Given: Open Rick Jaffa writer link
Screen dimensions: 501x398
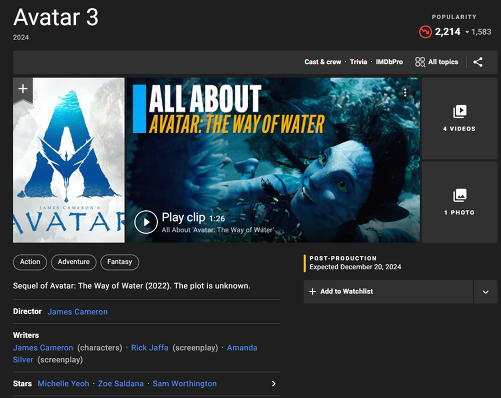Looking at the screenshot, I should tap(150, 348).
